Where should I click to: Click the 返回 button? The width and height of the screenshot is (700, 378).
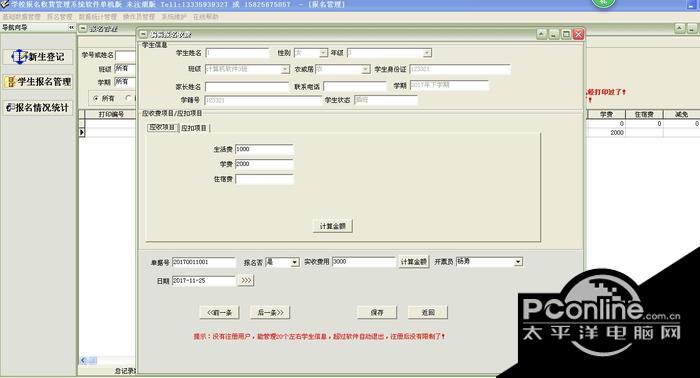coord(428,312)
